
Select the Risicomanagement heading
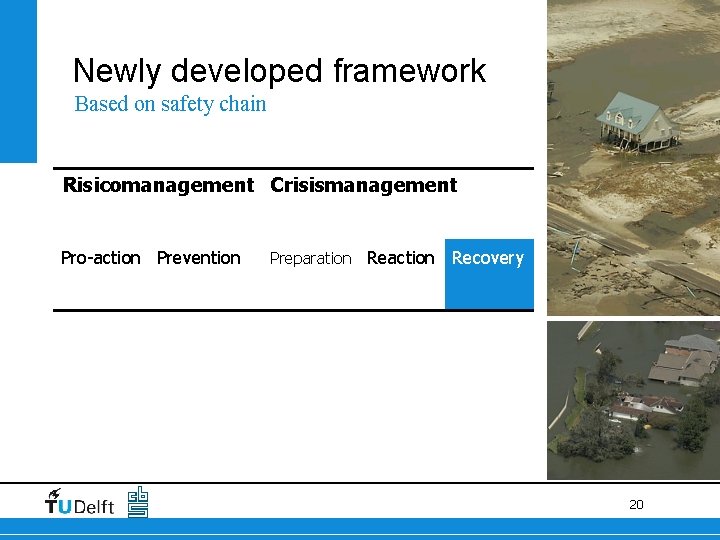point(158,186)
